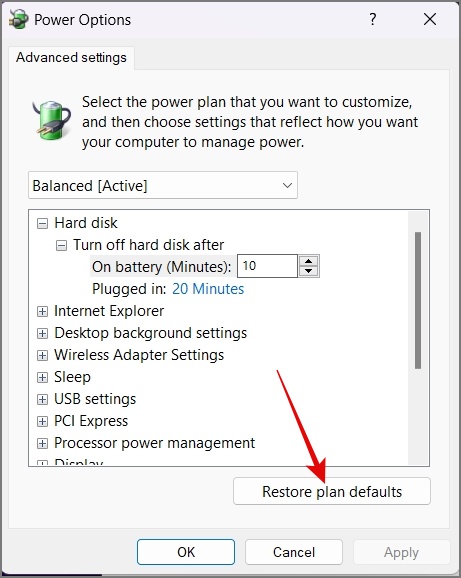
Task: Click the Power Options title bar icon
Action: (18, 19)
